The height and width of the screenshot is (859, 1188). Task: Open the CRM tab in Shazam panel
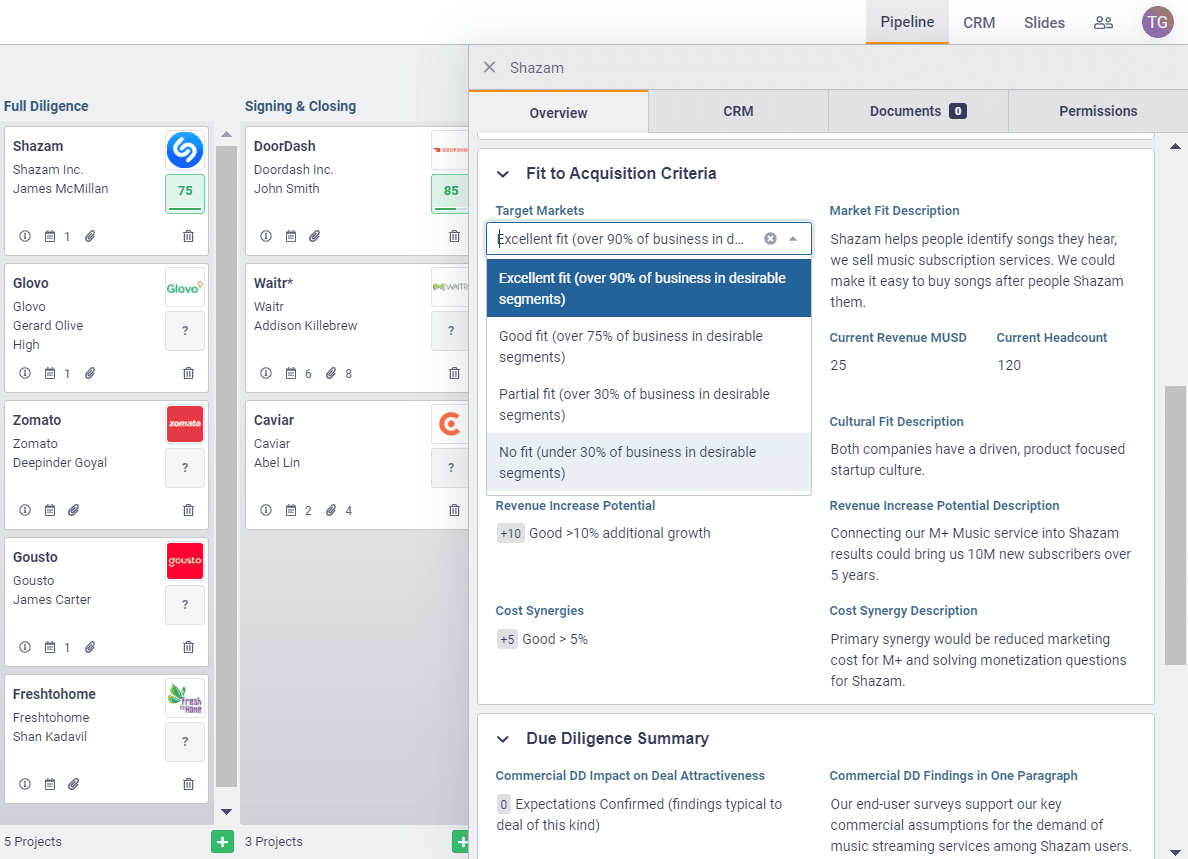tap(738, 111)
